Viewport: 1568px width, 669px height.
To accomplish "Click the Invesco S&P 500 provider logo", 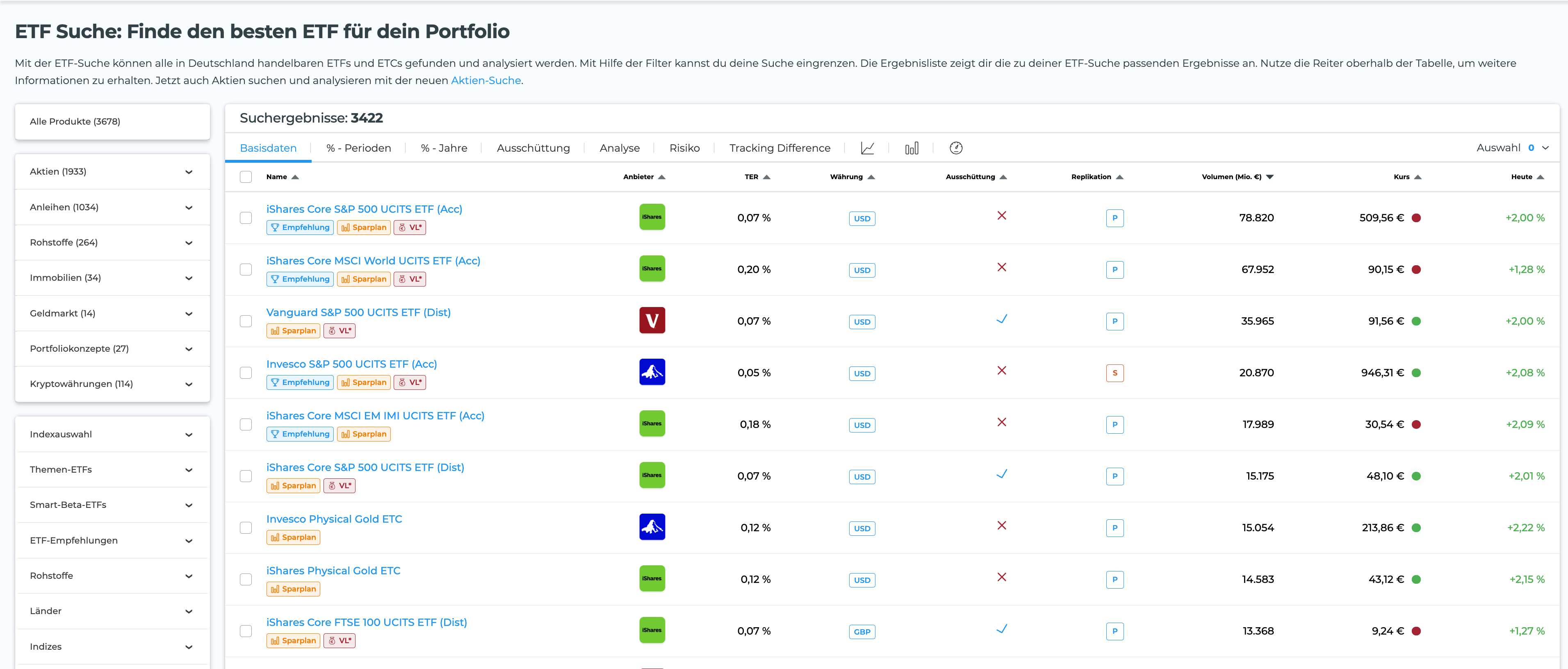I will tap(652, 372).
